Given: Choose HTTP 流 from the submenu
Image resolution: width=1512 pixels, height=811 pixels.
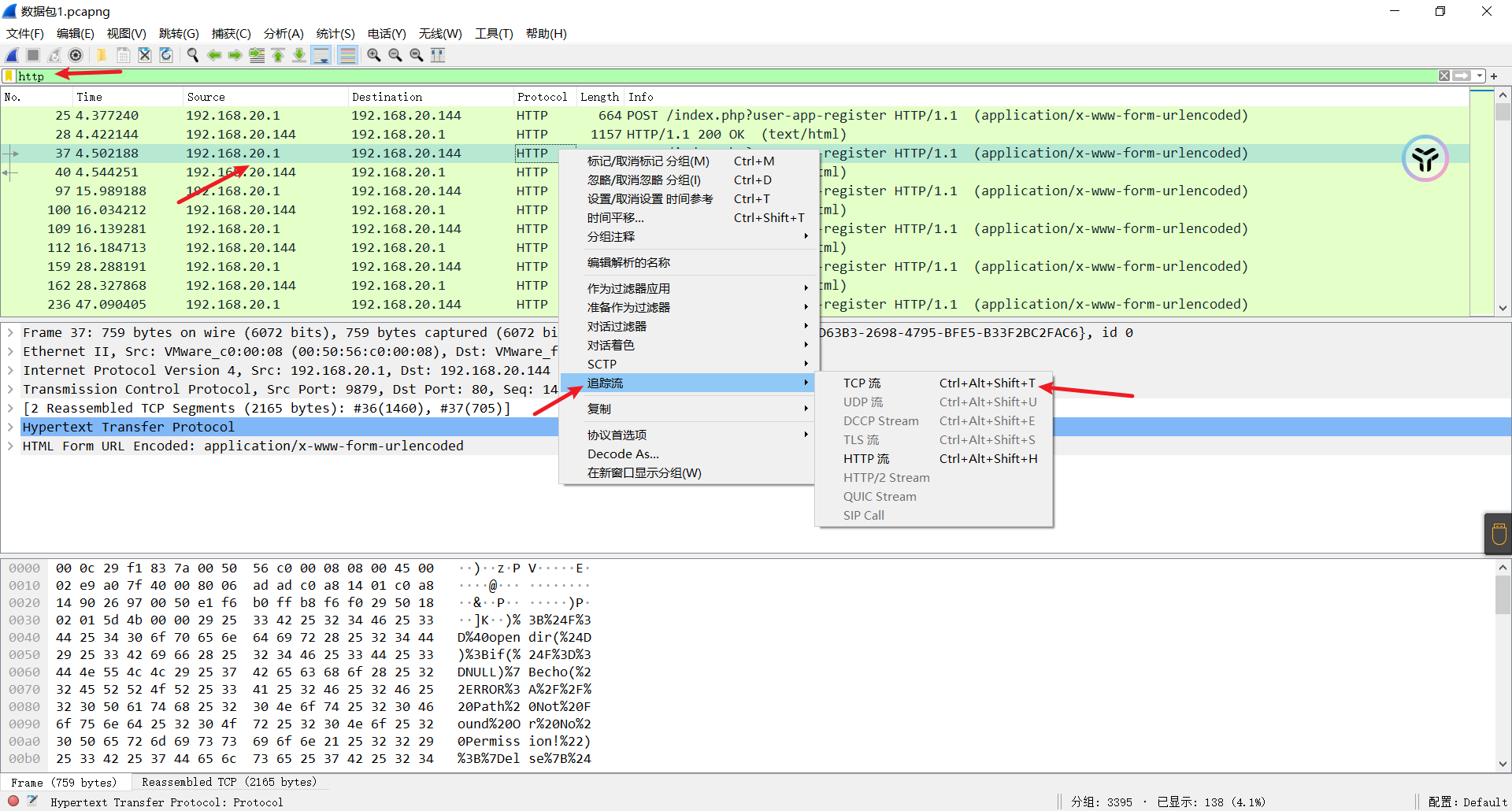Looking at the screenshot, I should click(x=865, y=459).
